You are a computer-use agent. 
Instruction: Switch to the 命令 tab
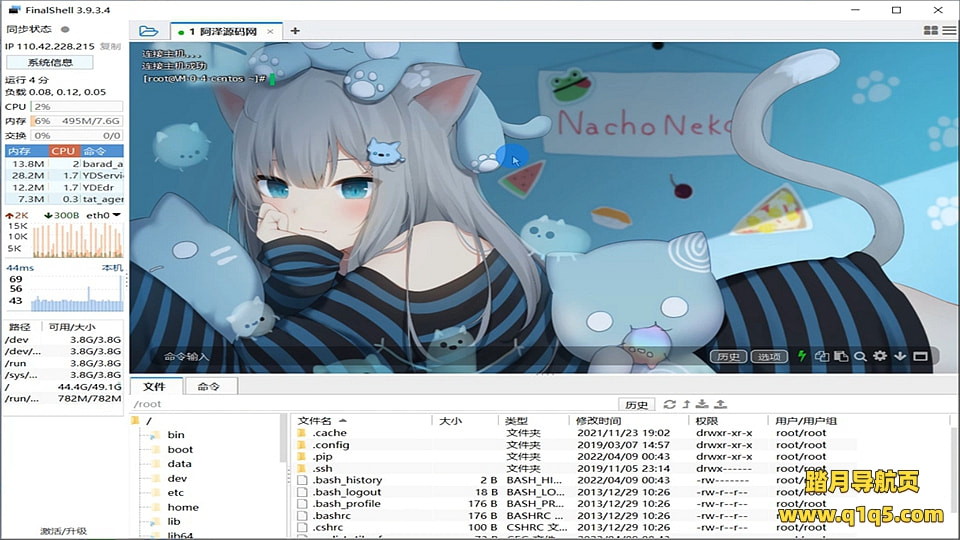209,386
